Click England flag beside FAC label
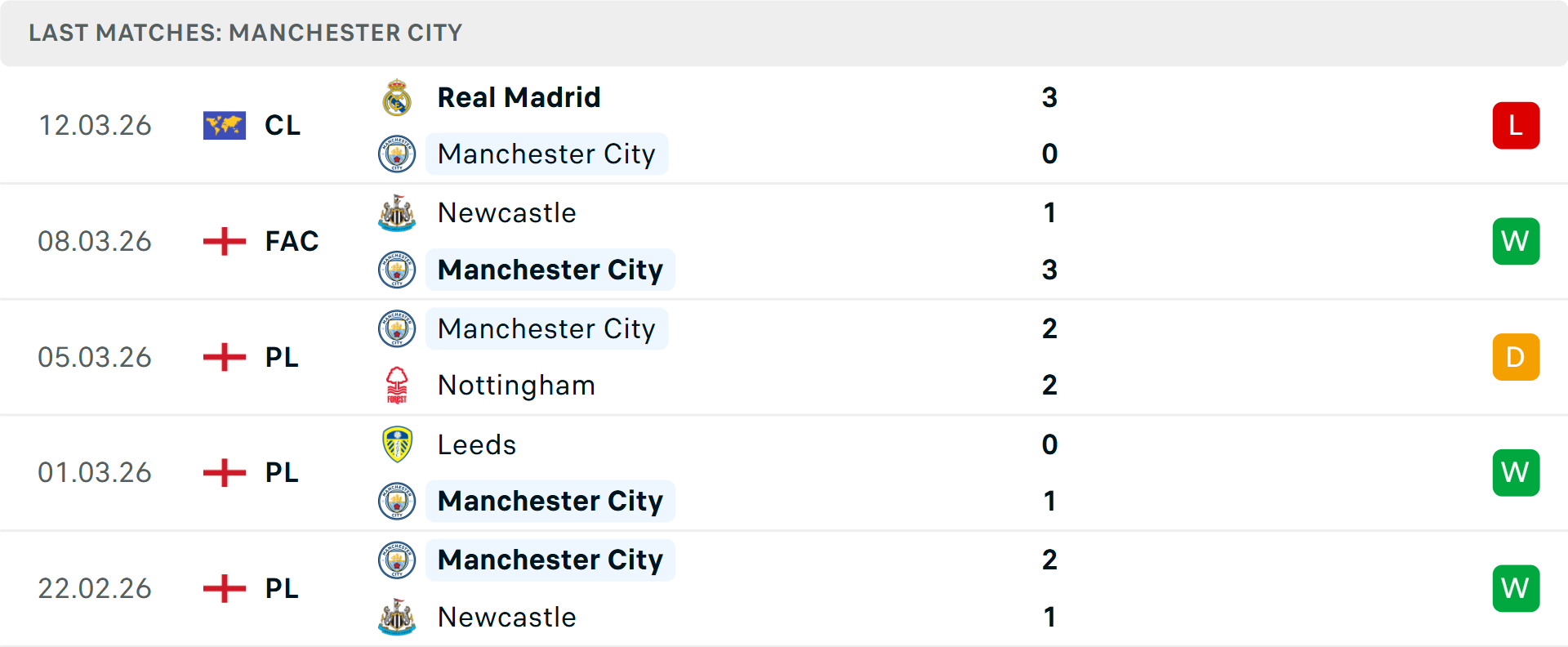Viewport: 1568px width, 647px height. 224,242
